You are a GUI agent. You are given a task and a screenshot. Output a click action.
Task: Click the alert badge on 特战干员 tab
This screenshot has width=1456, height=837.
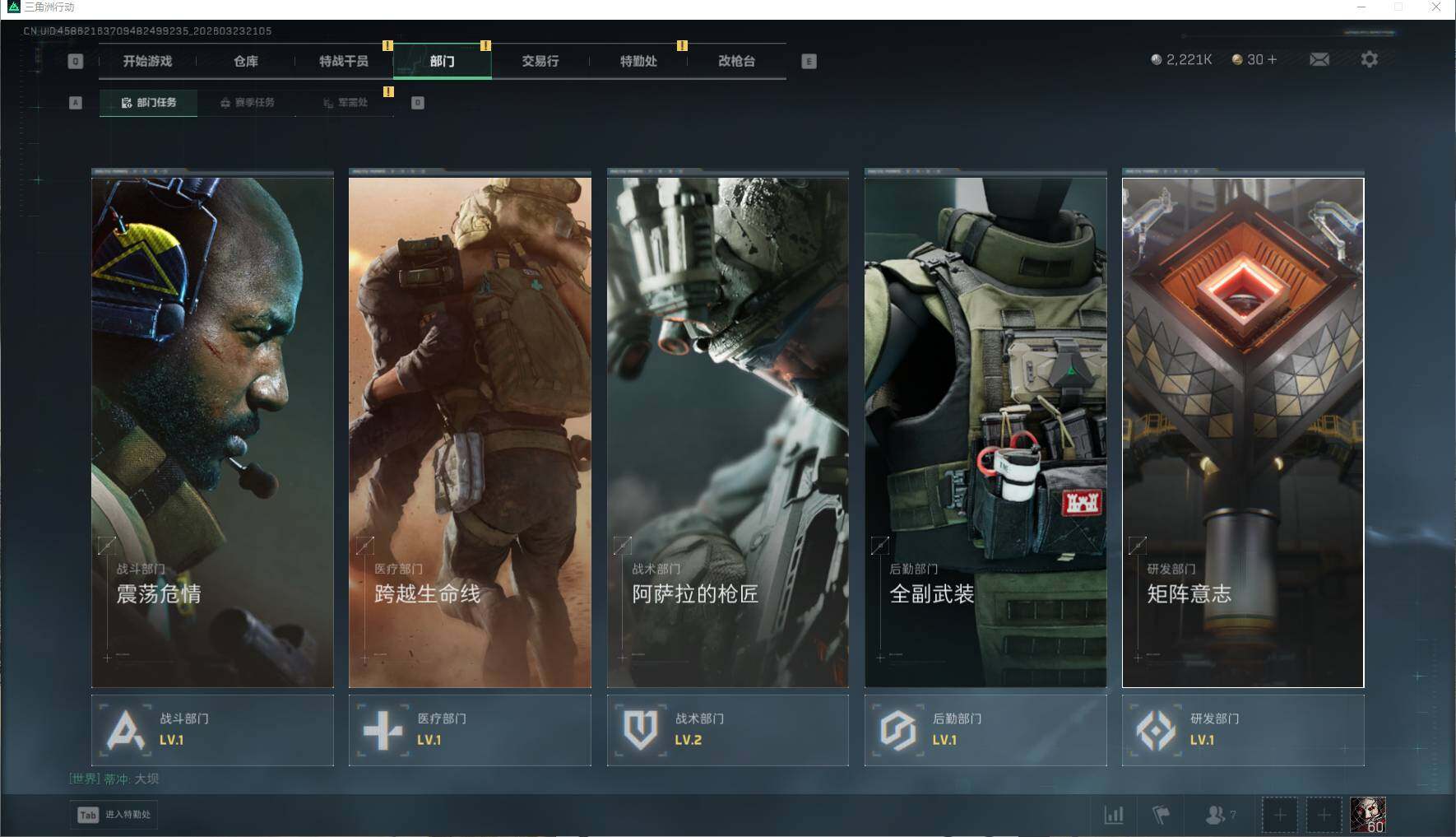click(x=387, y=45)
